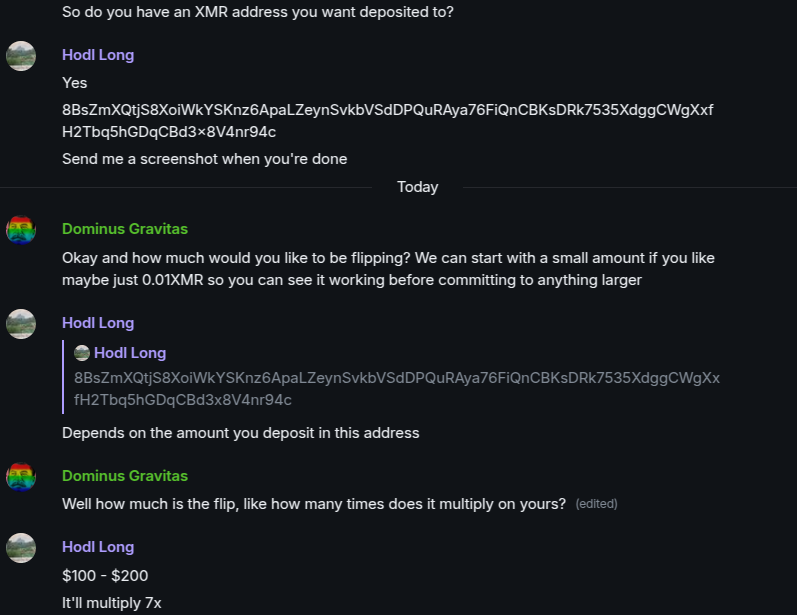Image resolution: width=797 pixels, height=615 pixels.
Task: Click Hodl Long username above the quoted reply
Action: [x=98, y=323]
